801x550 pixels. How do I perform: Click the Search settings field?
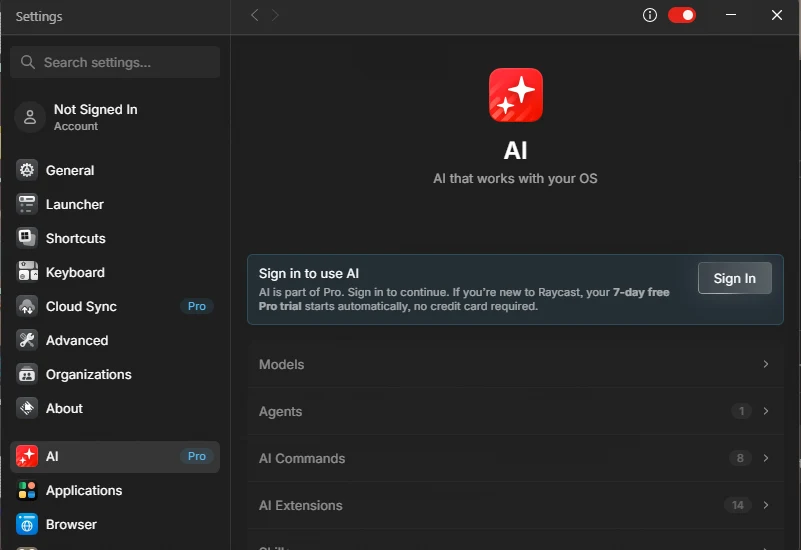pyautogui.click(x=115, y=62)
